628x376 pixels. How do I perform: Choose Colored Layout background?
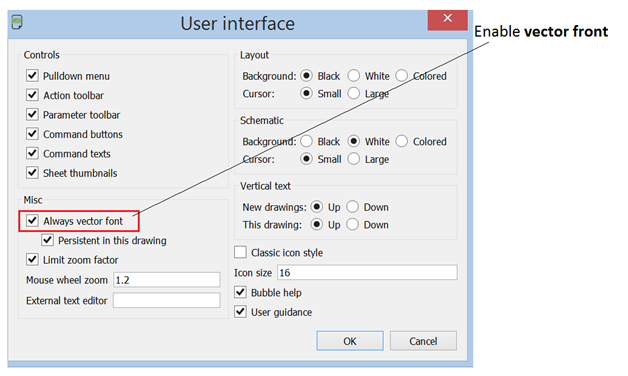(402, 76)
